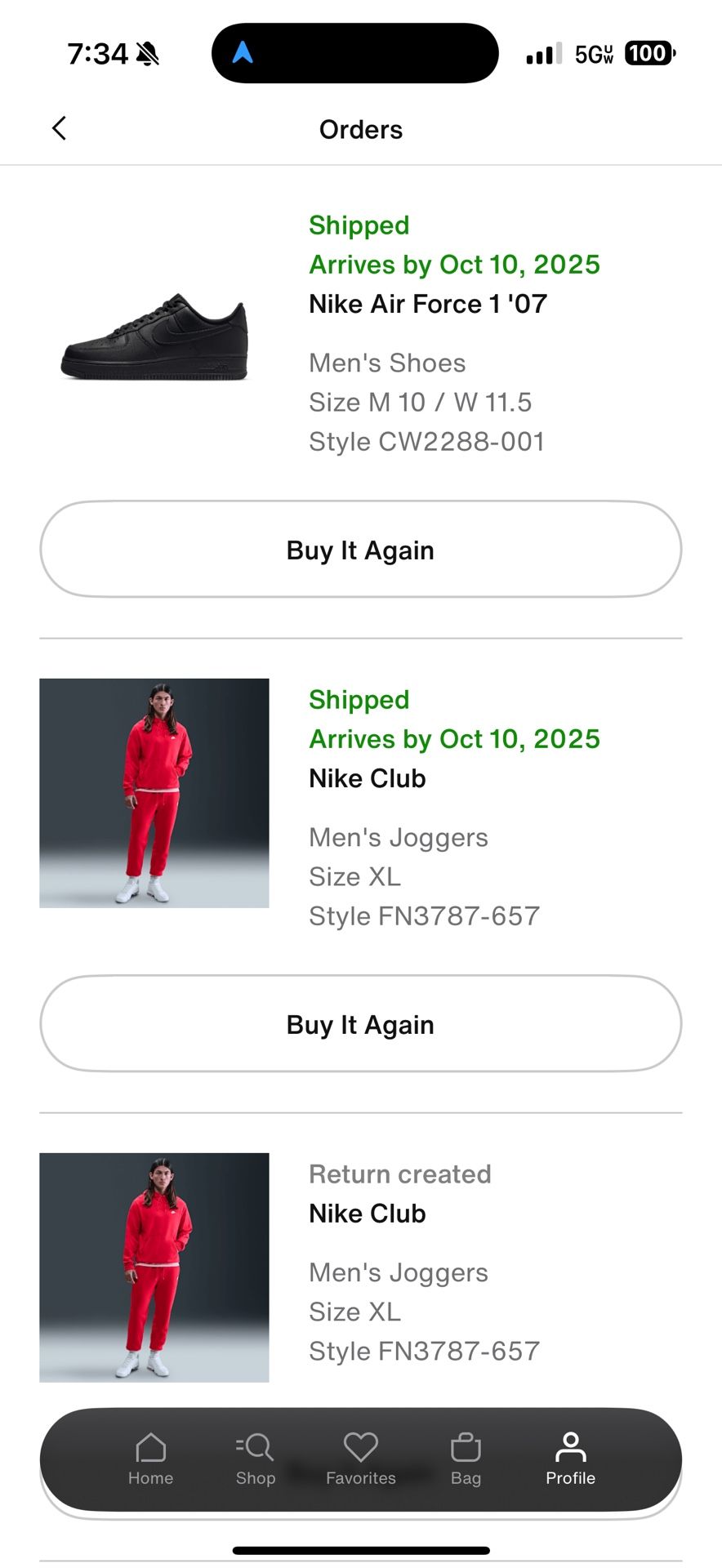
Task: Tap the blue location arrow indicator
Action: 243,53
